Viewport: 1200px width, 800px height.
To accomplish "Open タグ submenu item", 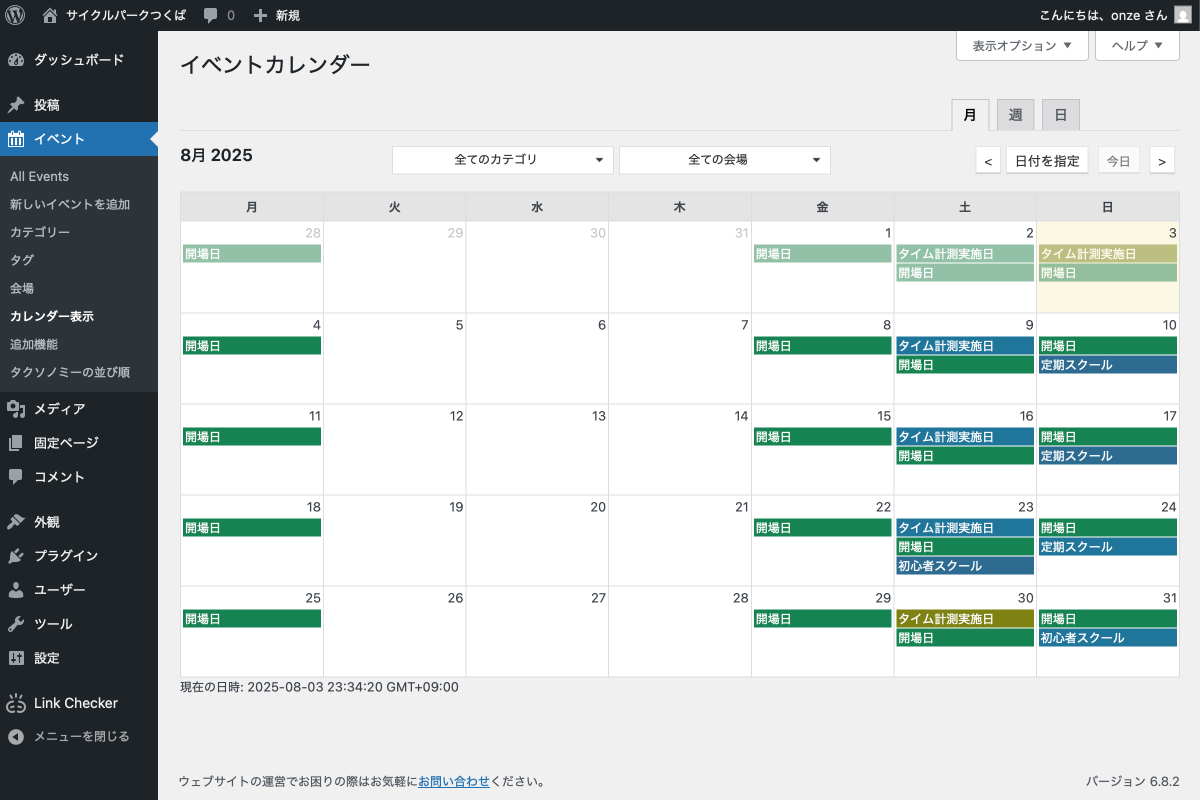I will (22, 260).
